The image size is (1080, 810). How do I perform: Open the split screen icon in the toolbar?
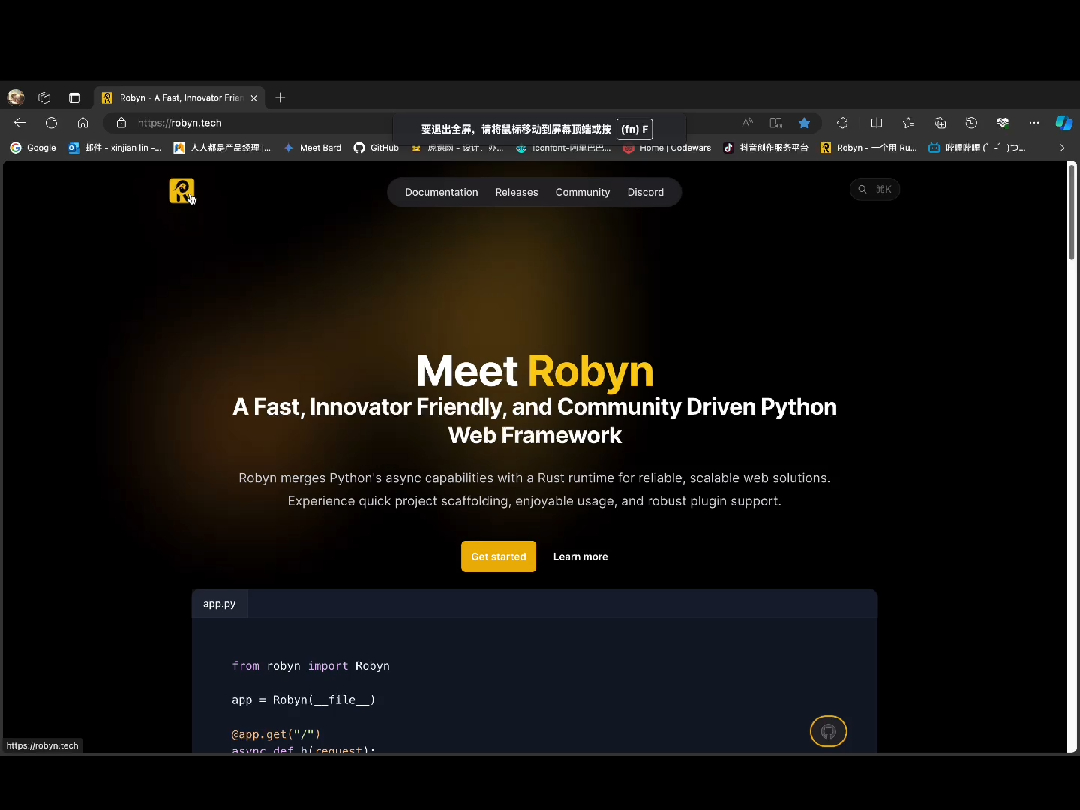tap(777, 122)
